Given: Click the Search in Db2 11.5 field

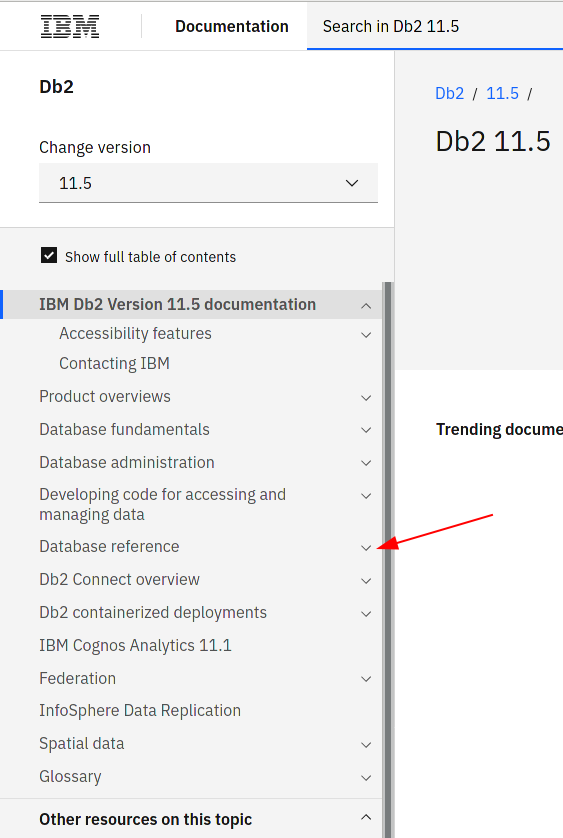Looking at the screenshot, I should click(x=435, y=26).
